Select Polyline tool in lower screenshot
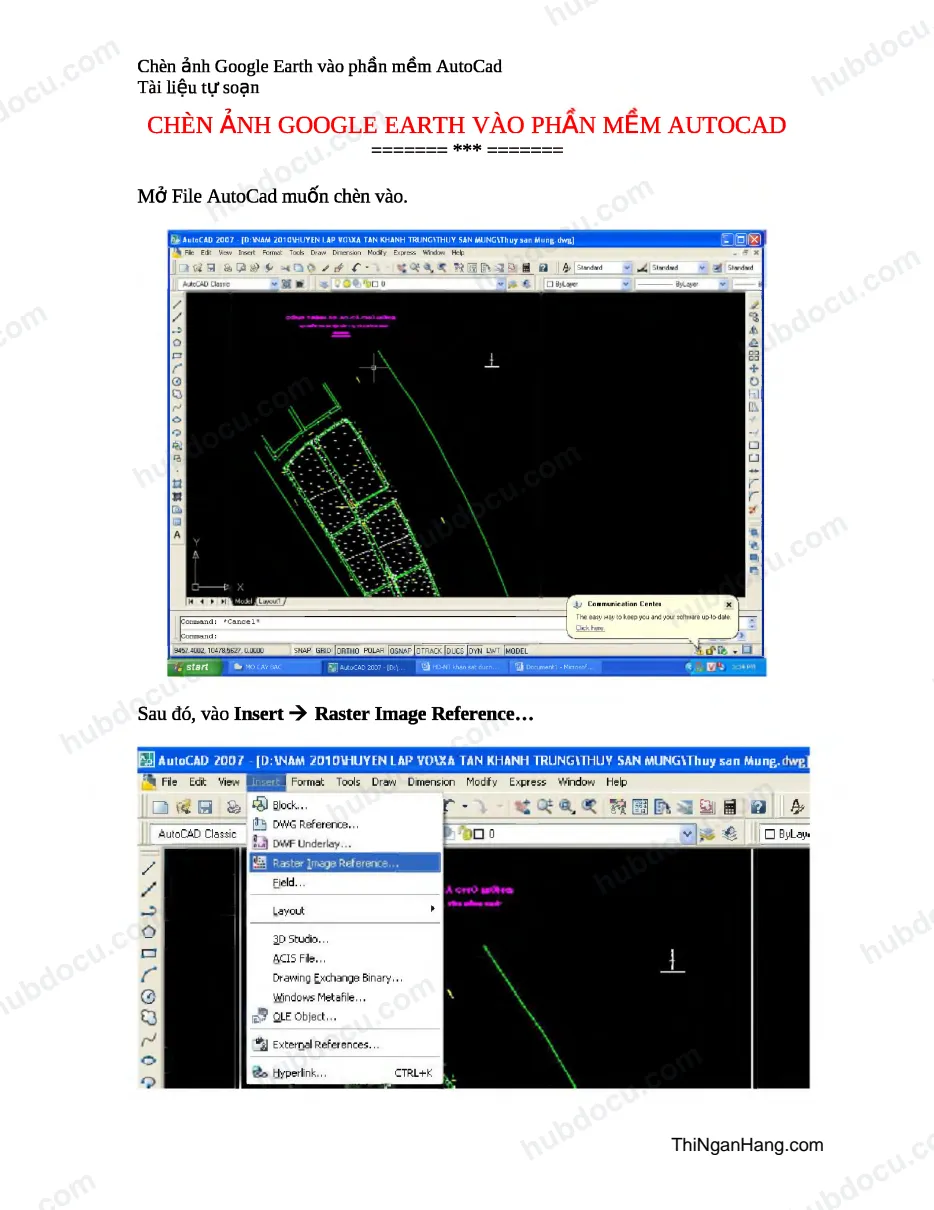Viewport: 934px width, 1210px height. (149, 910)
